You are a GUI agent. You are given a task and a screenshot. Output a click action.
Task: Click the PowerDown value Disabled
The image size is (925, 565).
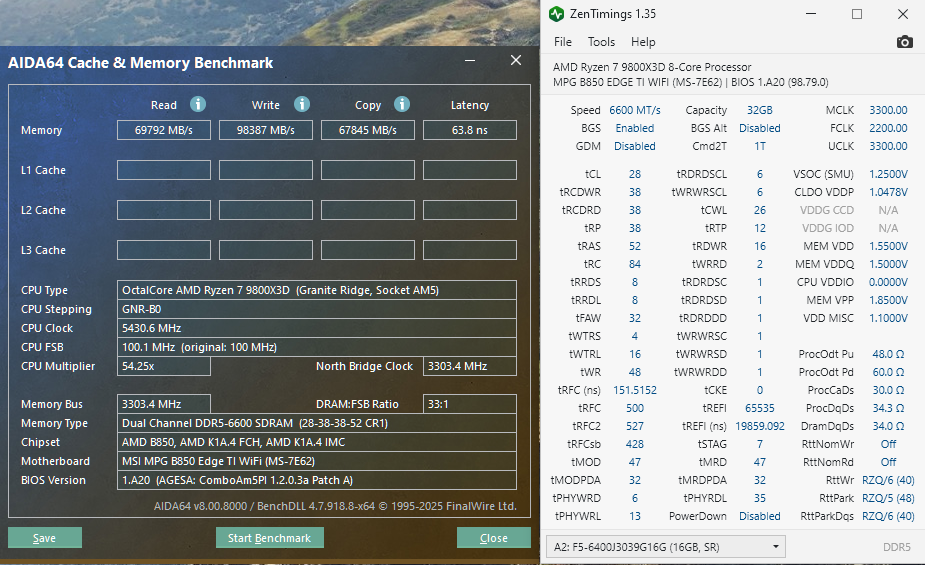point(760,516)
